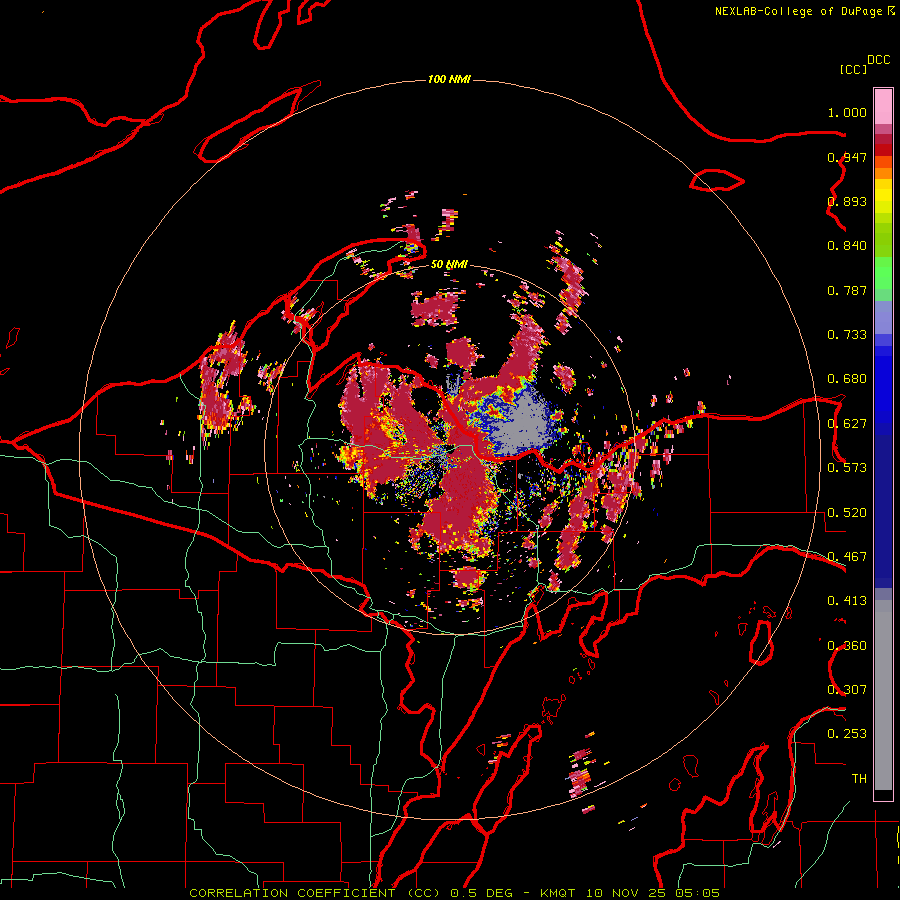The image size is (900, 900).
Task: Click the [CC] units label
Action: 854,69
